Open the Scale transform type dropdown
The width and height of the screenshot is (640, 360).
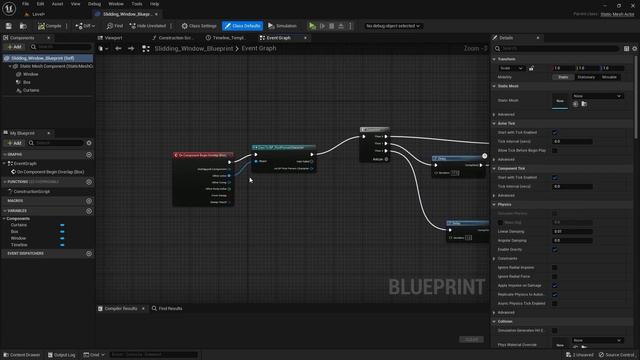pyautogui.click(x=511, y=69)
